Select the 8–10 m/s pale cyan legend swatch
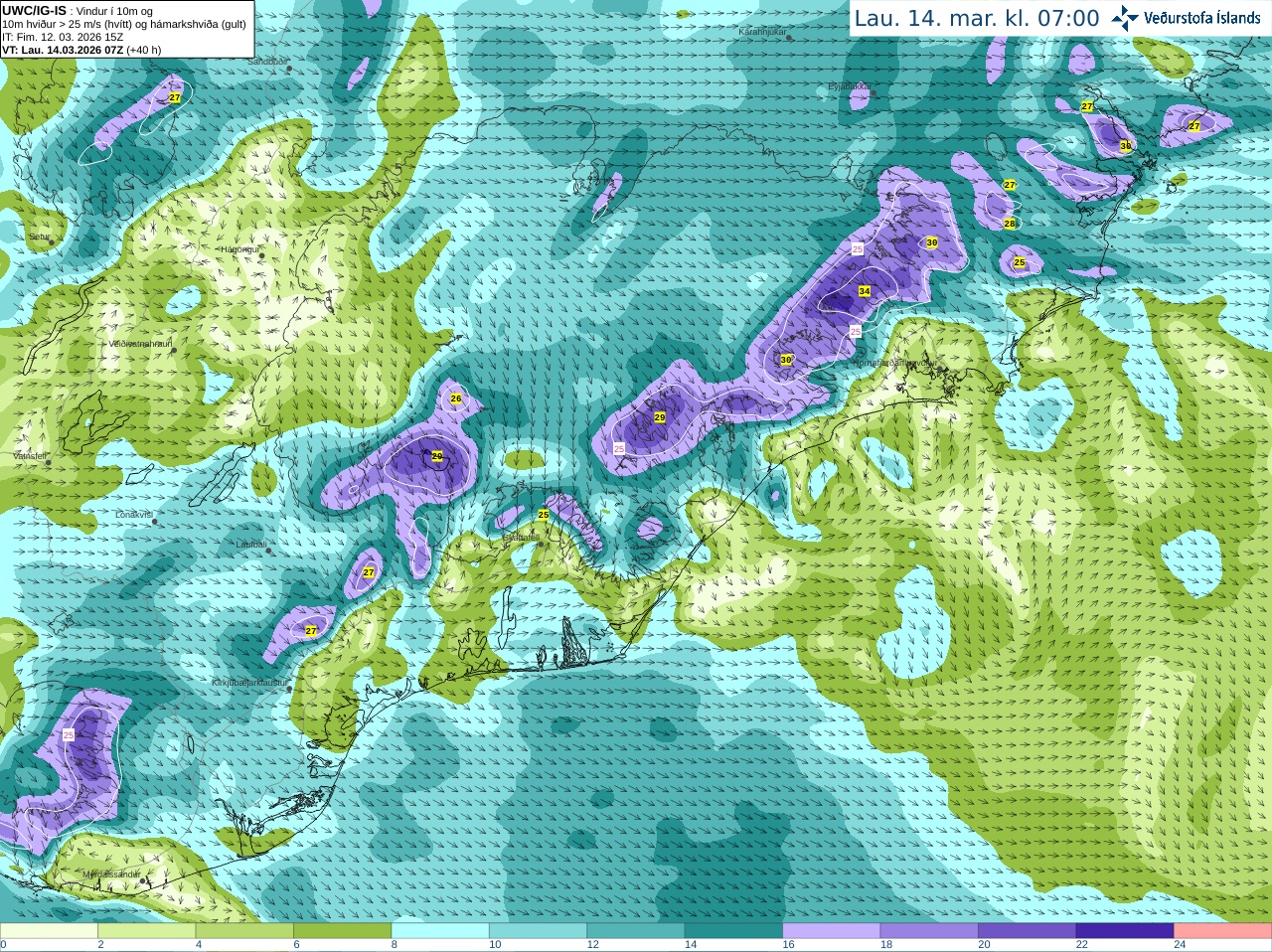The height and width of the screenshot is (952, 1272). point(440,931)
